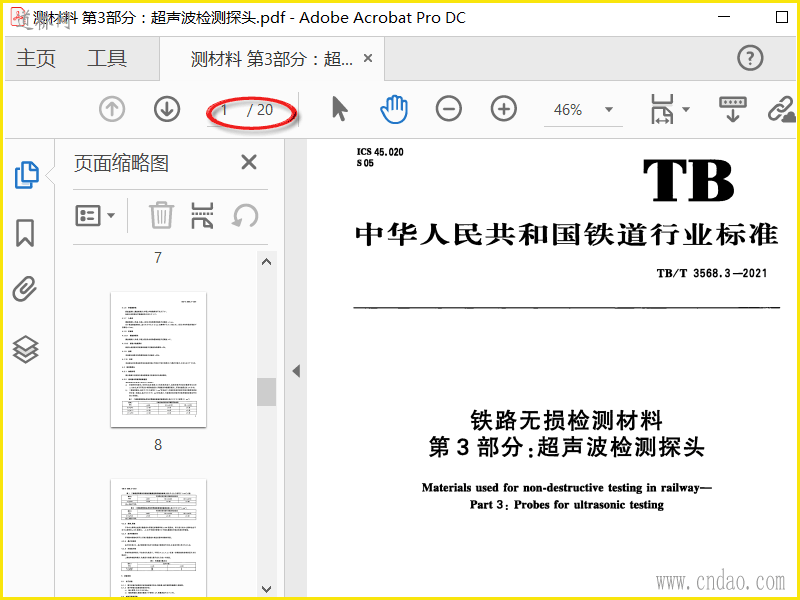The image size is (800, 600).
Task: Zoom in with the plus icon
Action: tap(504, 109)
